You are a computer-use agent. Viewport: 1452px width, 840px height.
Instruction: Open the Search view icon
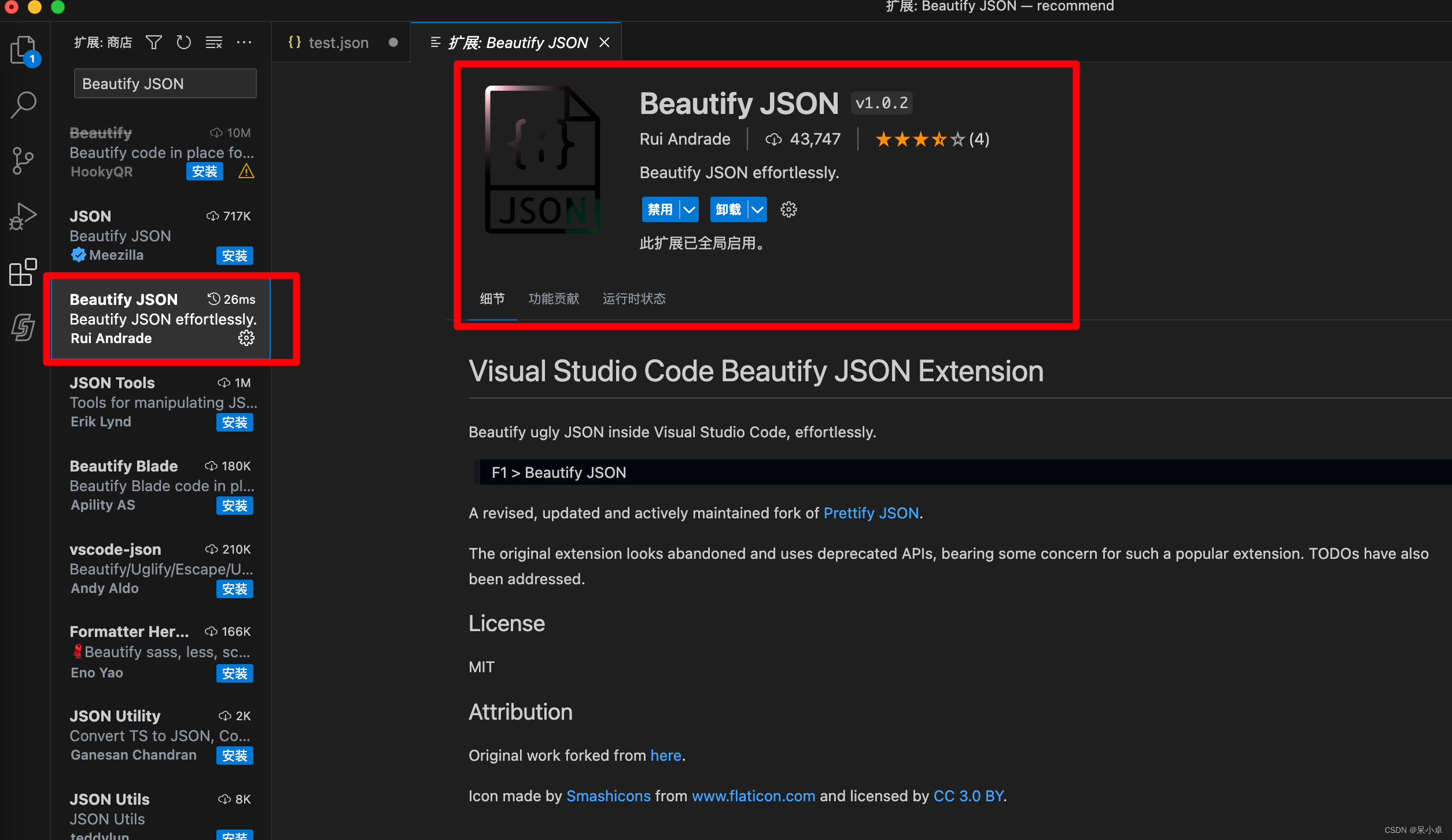23,105
